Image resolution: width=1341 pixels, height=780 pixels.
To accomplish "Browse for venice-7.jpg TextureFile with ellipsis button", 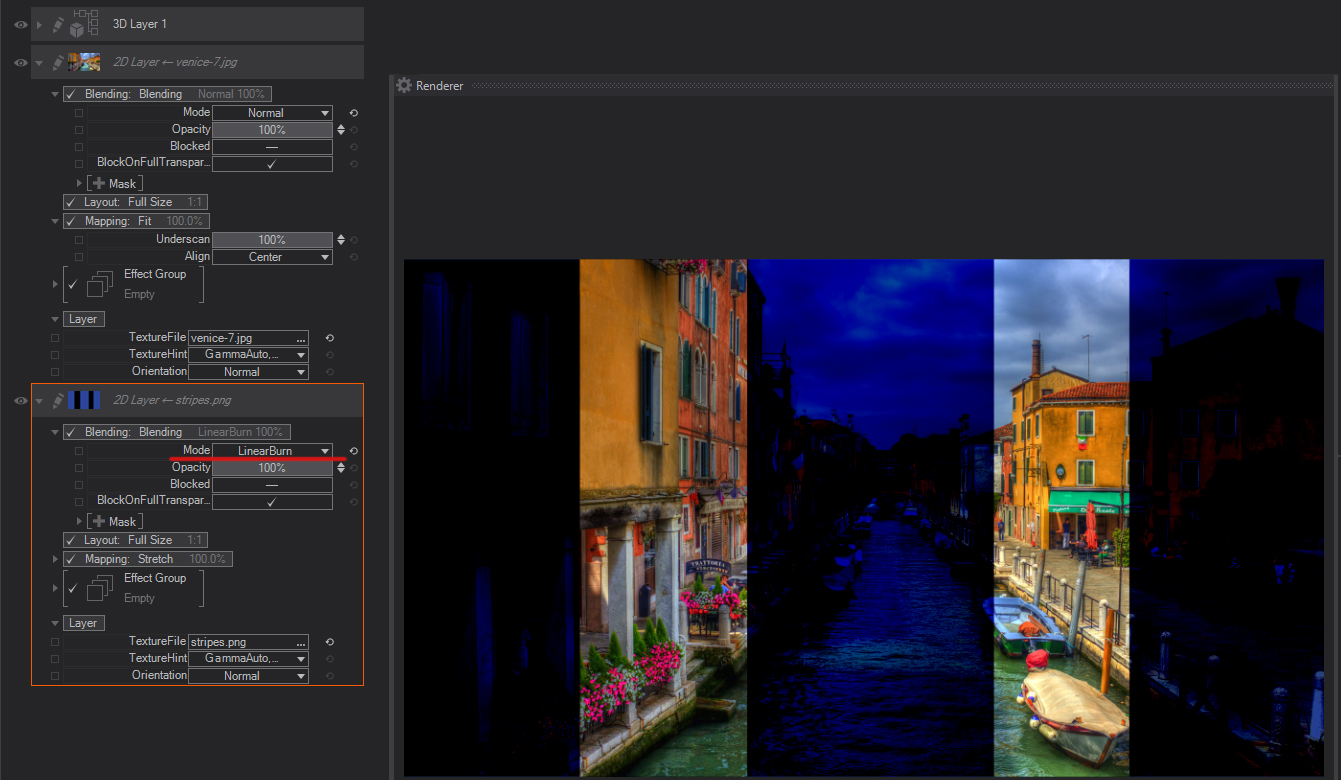I will [x=300, y=338].
